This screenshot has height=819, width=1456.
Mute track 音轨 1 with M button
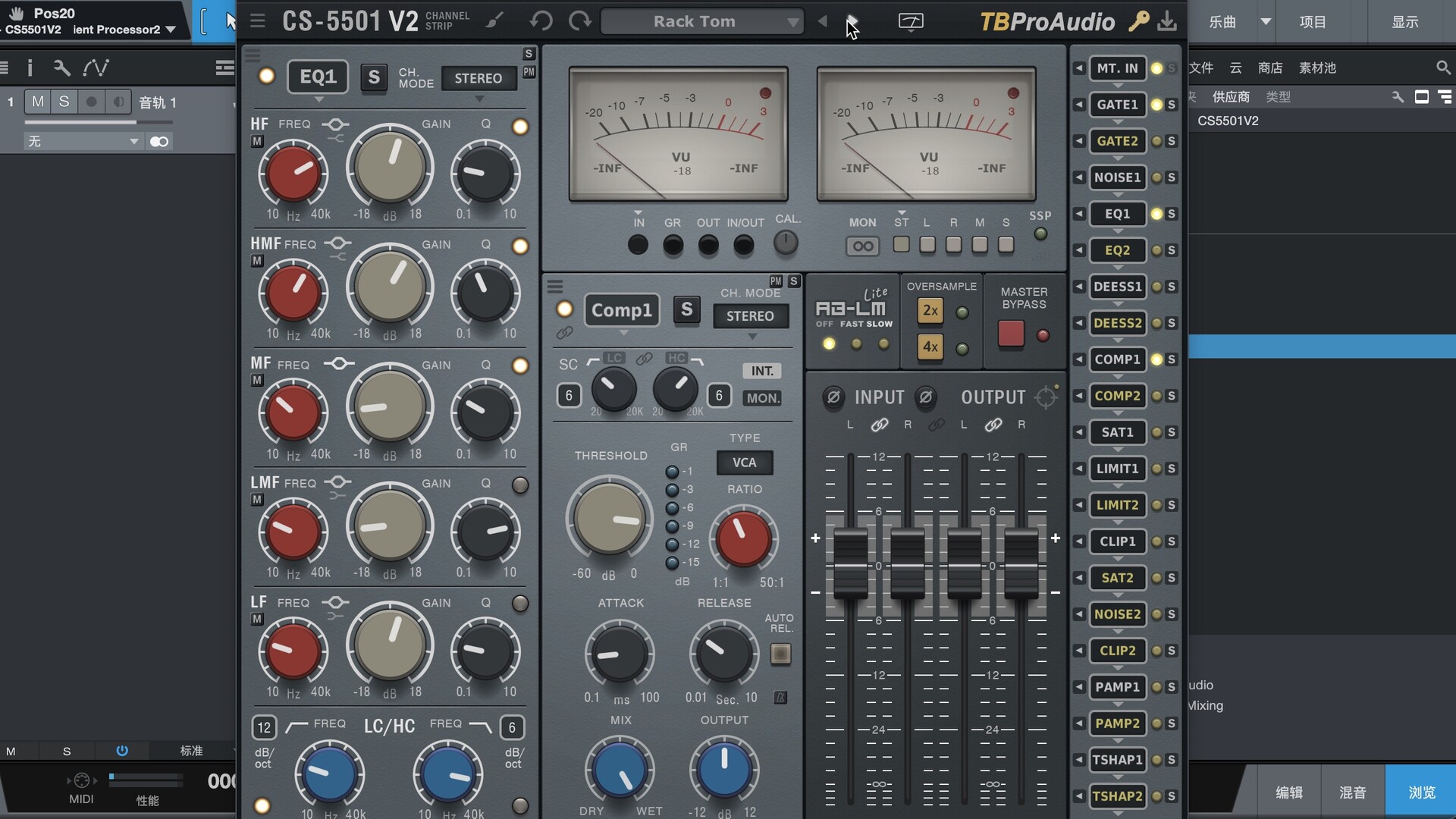pos(37,102)
